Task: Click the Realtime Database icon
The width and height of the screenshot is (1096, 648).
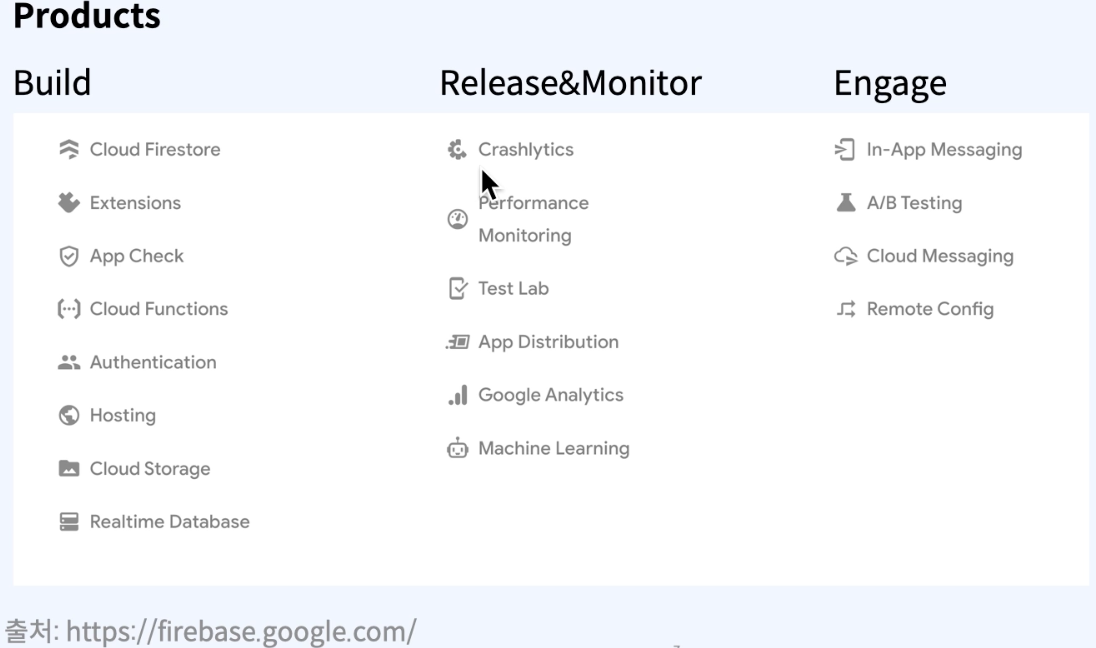Action: pos(68,521)
